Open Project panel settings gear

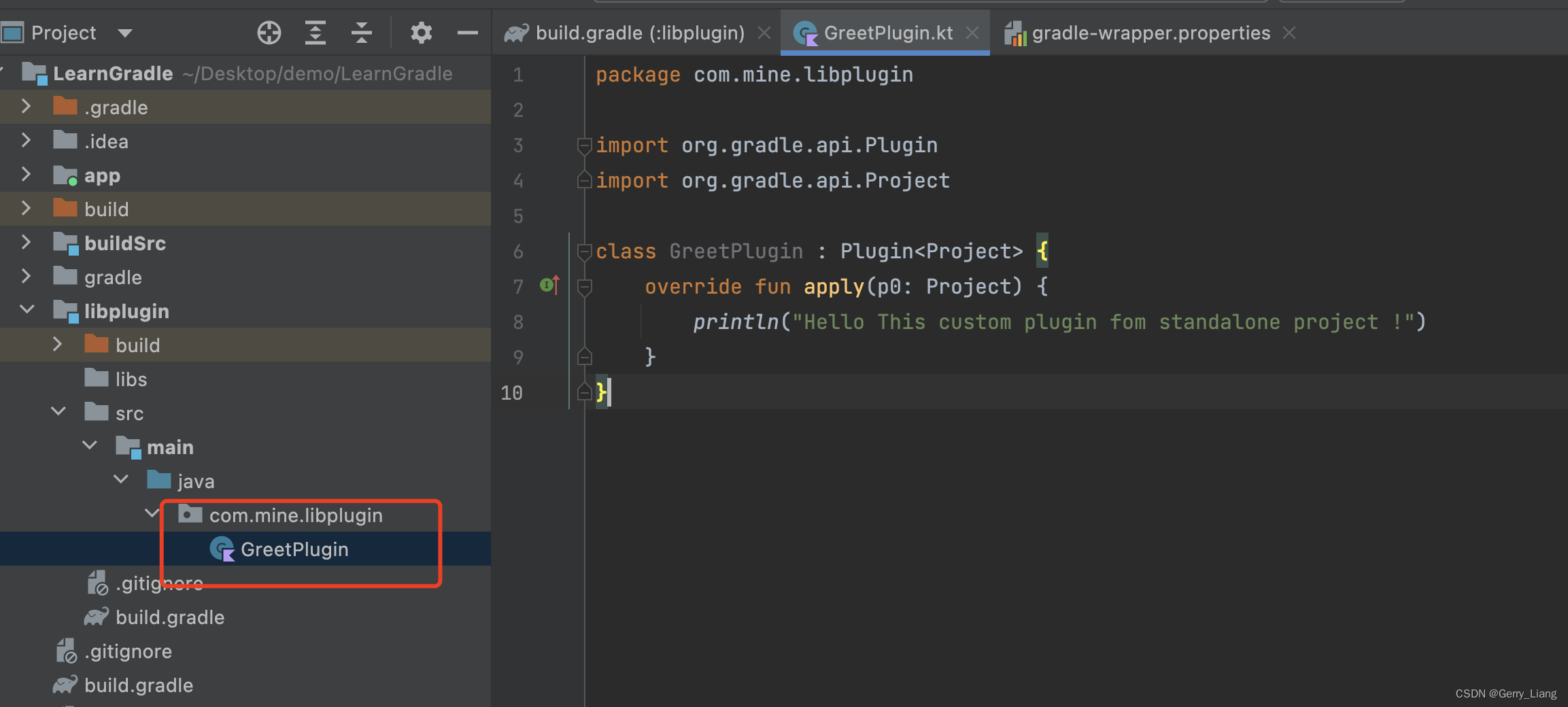click(x=422, y=33)
